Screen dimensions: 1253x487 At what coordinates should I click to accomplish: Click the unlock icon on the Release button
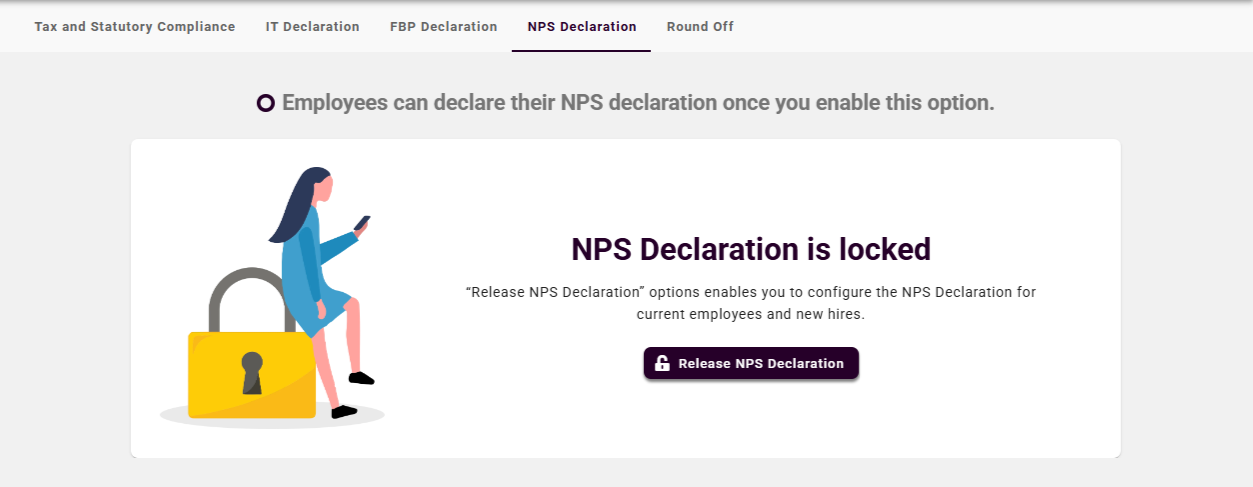662,364
